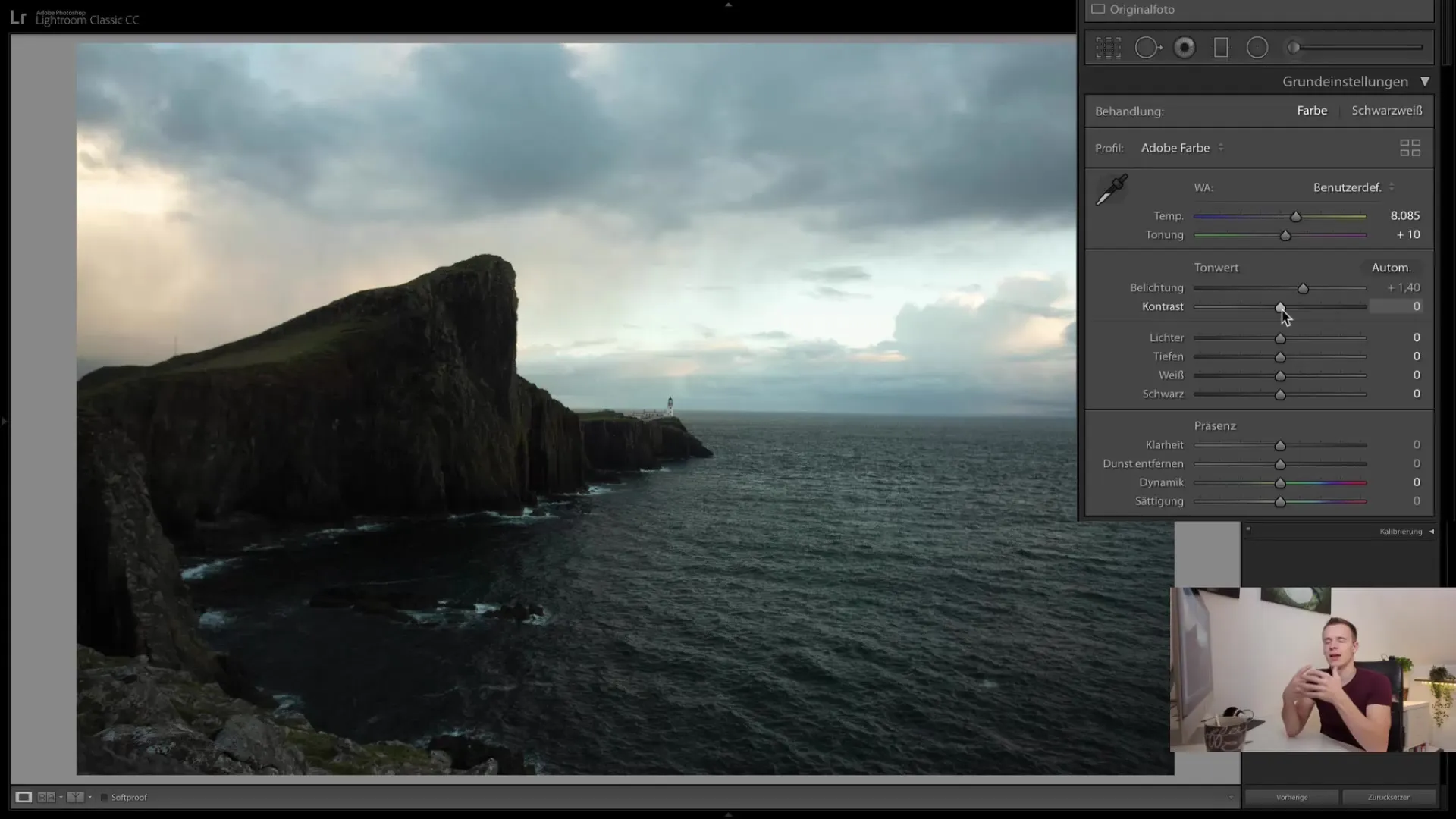This screenshot has height=819, width=1456.
Task: Click the Tonwert section label
Action: pos(1216,268)
